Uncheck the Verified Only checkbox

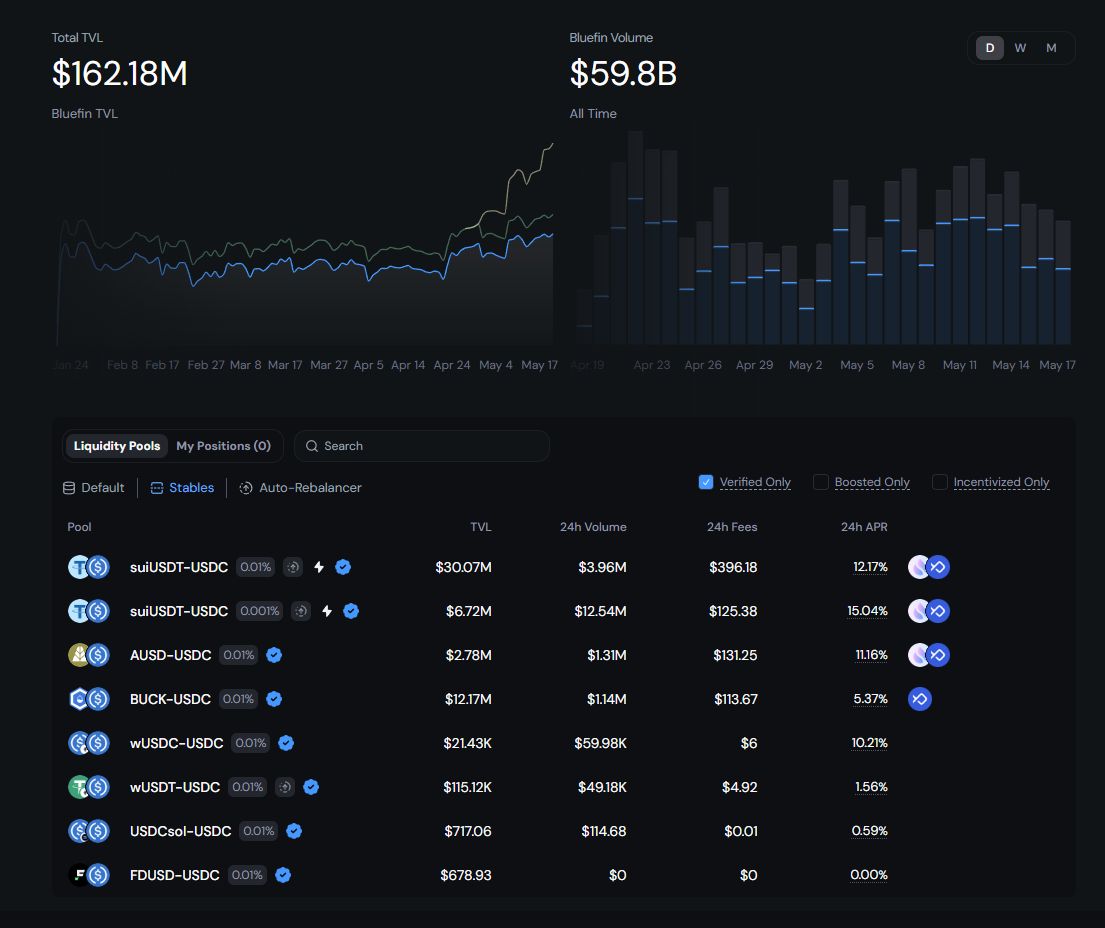706,482
